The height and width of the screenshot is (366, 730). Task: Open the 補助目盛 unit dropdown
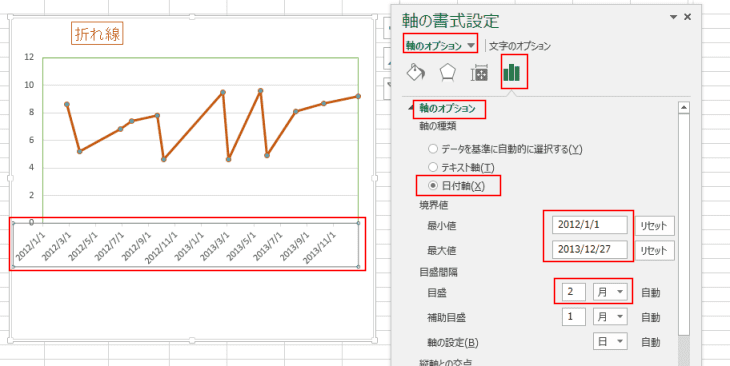(x=610, y=317)
